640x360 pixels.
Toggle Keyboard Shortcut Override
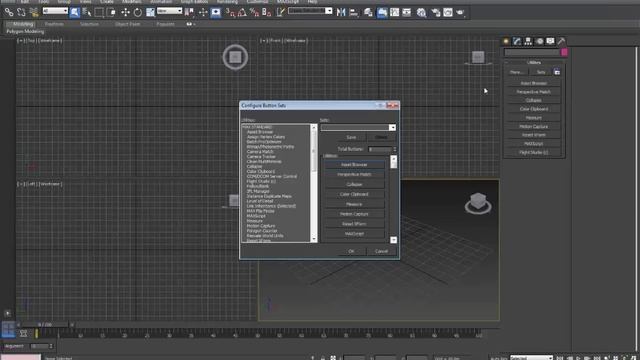216,12
